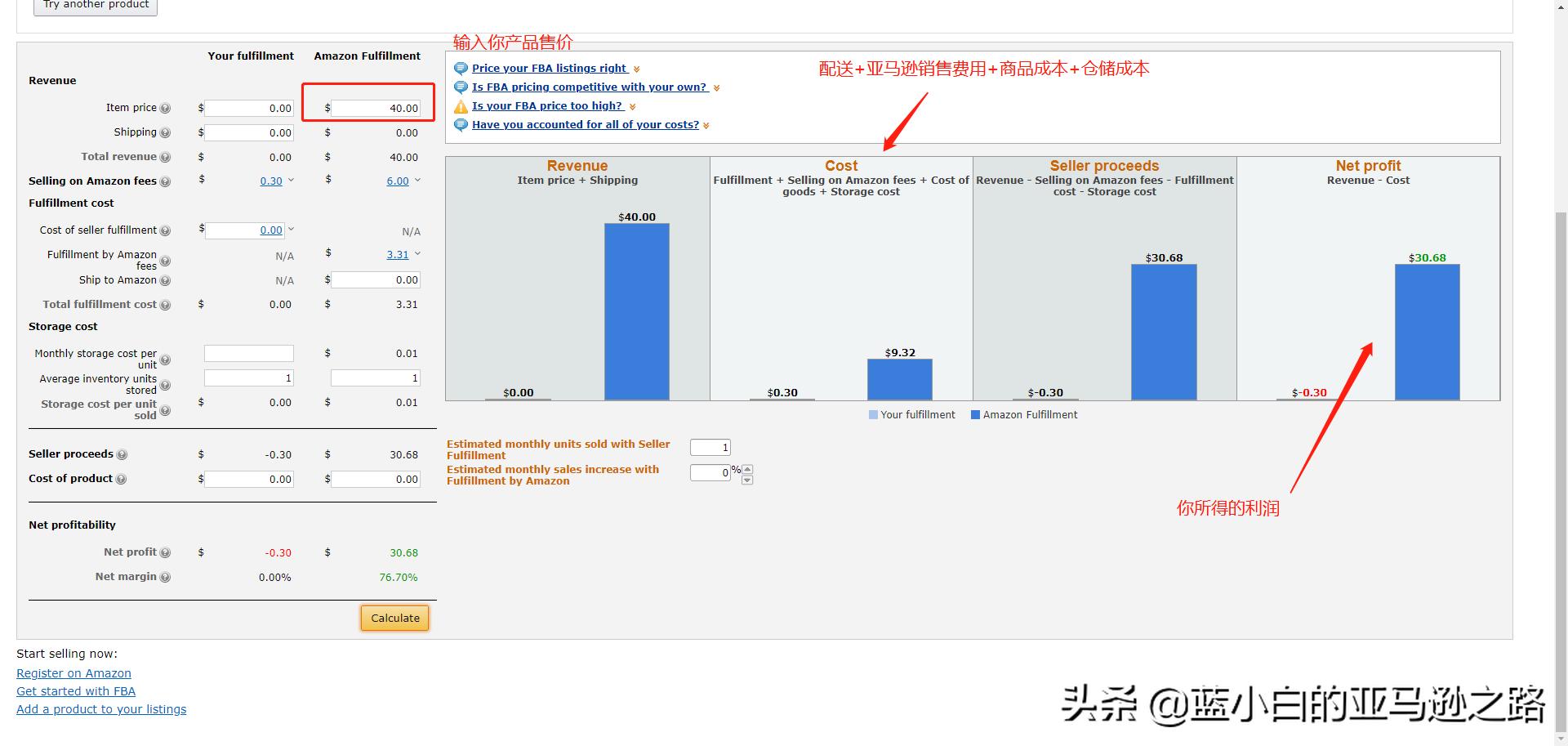
Task: Expand the Selling on Amazon fees $0.30 breakdown
Action: tap(291, 181)
